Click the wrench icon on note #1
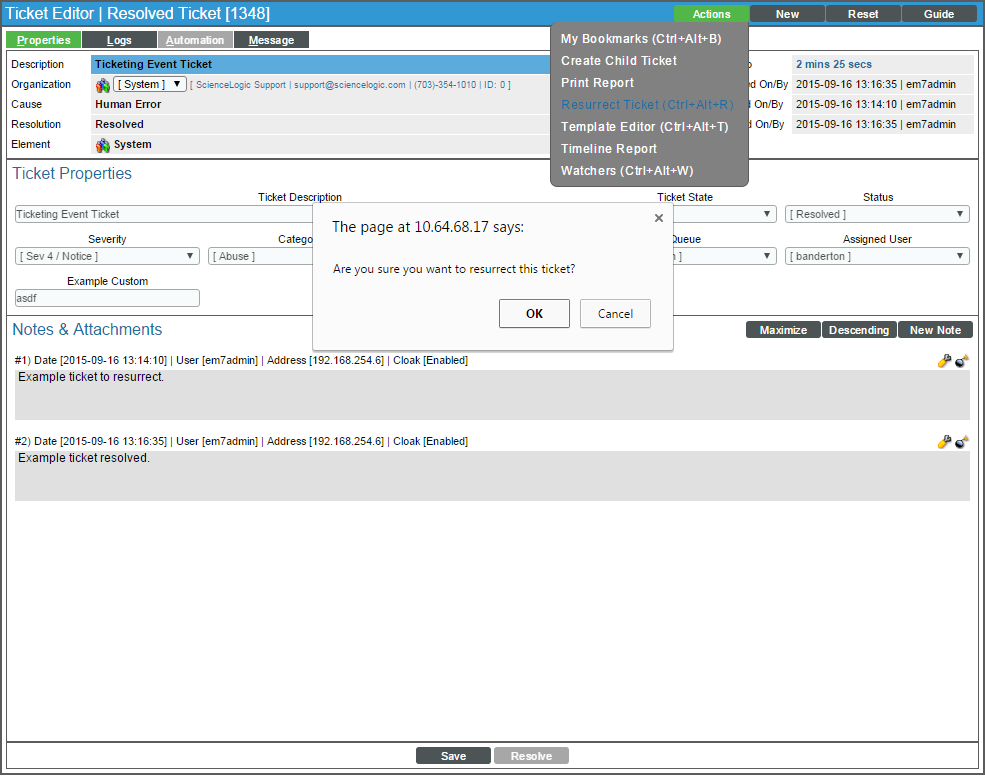985x776 pixels. [943, 361]
